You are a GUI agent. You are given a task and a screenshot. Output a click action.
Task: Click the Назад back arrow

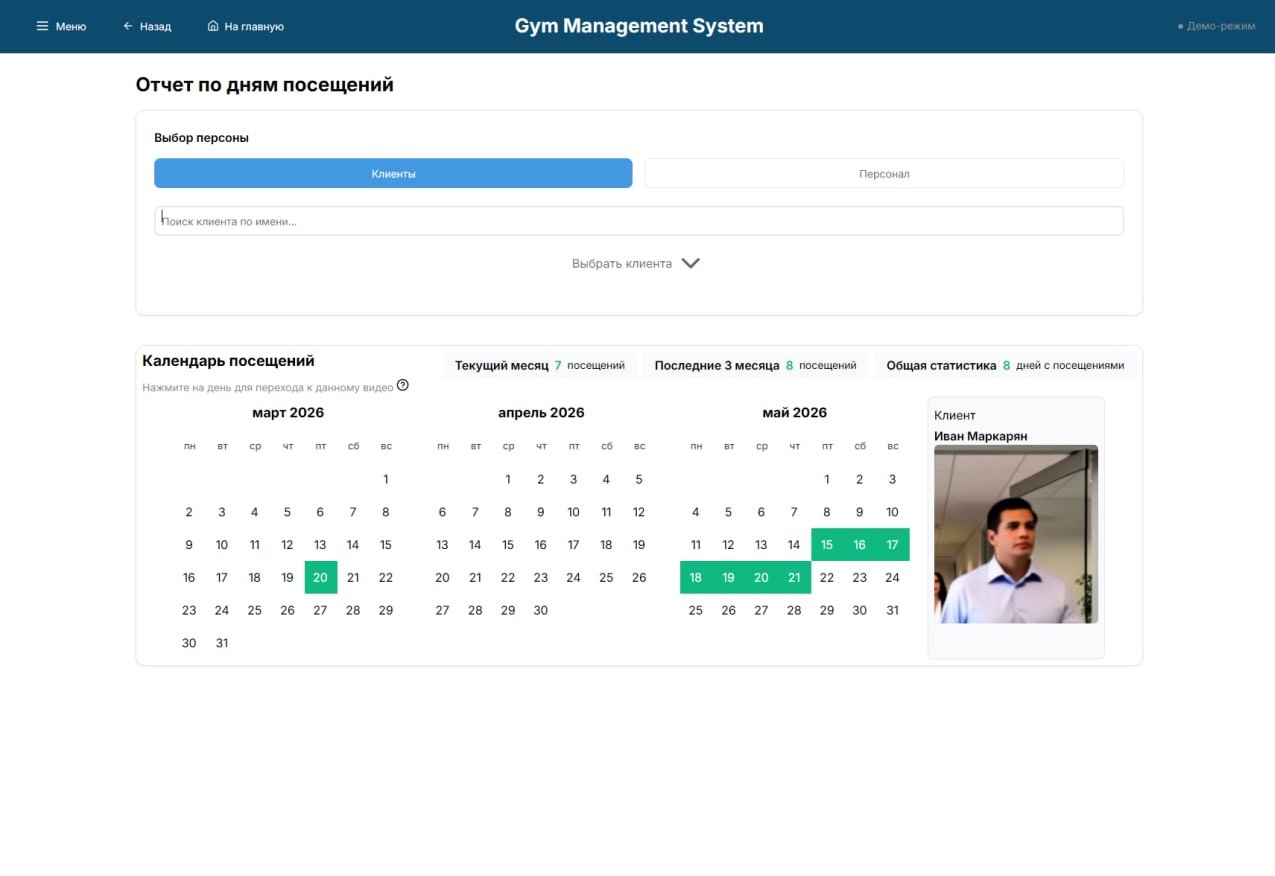coord(128,26)
